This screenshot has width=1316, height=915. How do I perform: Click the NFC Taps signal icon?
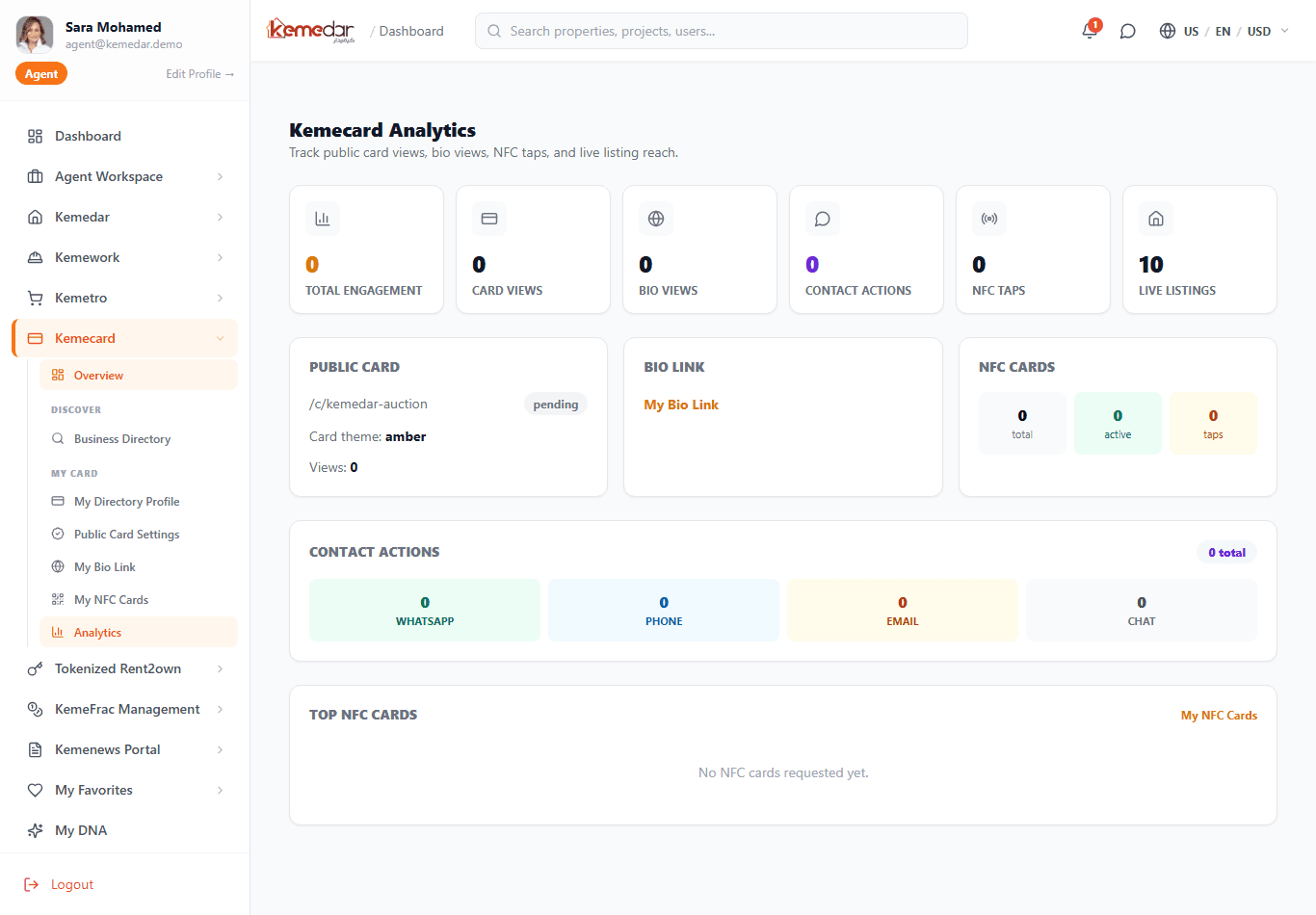(989, 219)
